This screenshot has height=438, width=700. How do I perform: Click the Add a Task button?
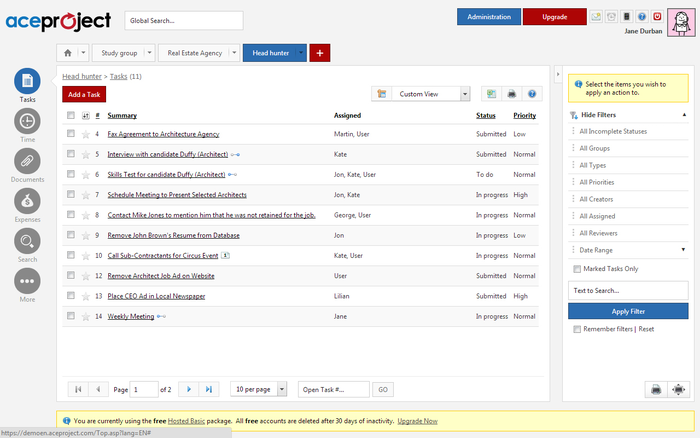pyautogui.click(x=84, y=94)
